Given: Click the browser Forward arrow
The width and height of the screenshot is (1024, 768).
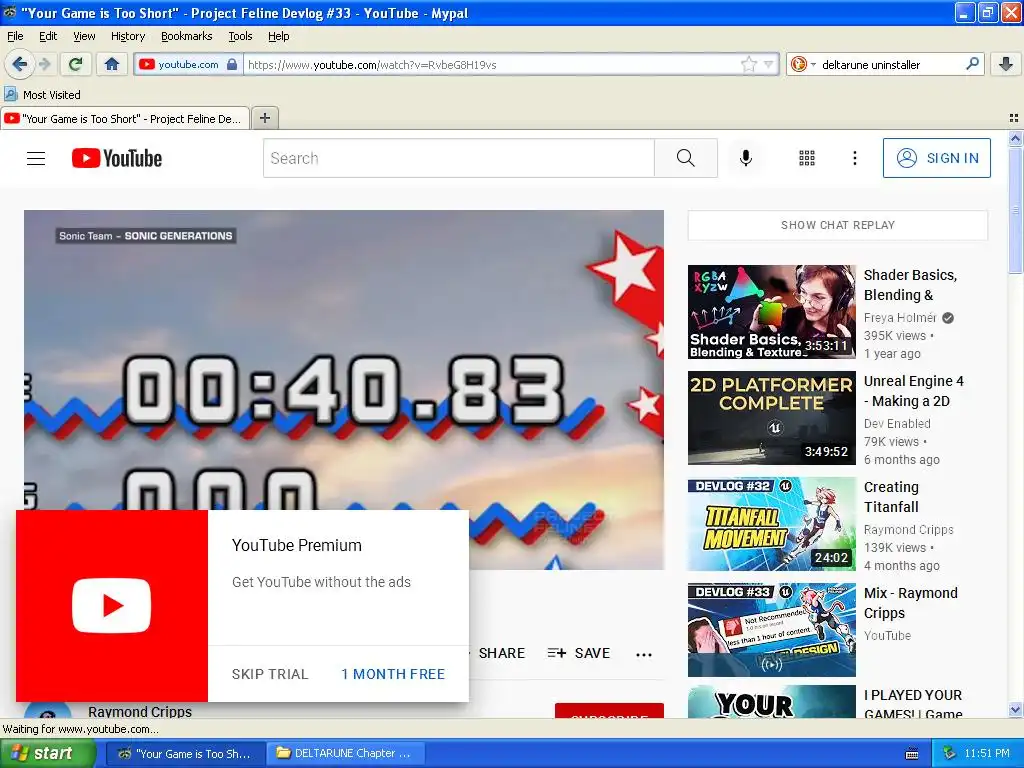Looking at the screenshot, I should pos(44,64).
